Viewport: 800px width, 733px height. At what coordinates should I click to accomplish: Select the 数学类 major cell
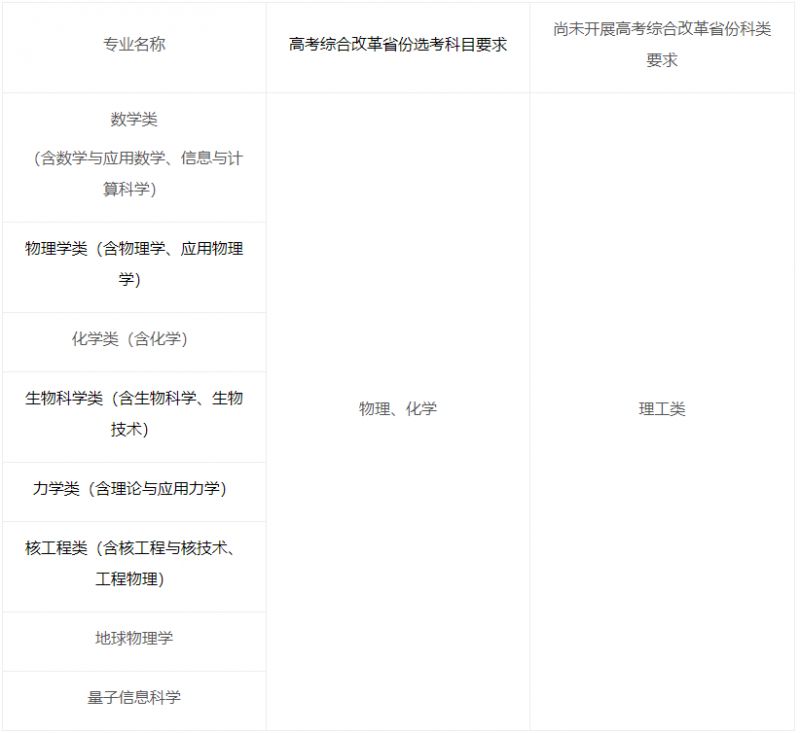[x=134, y=157]
